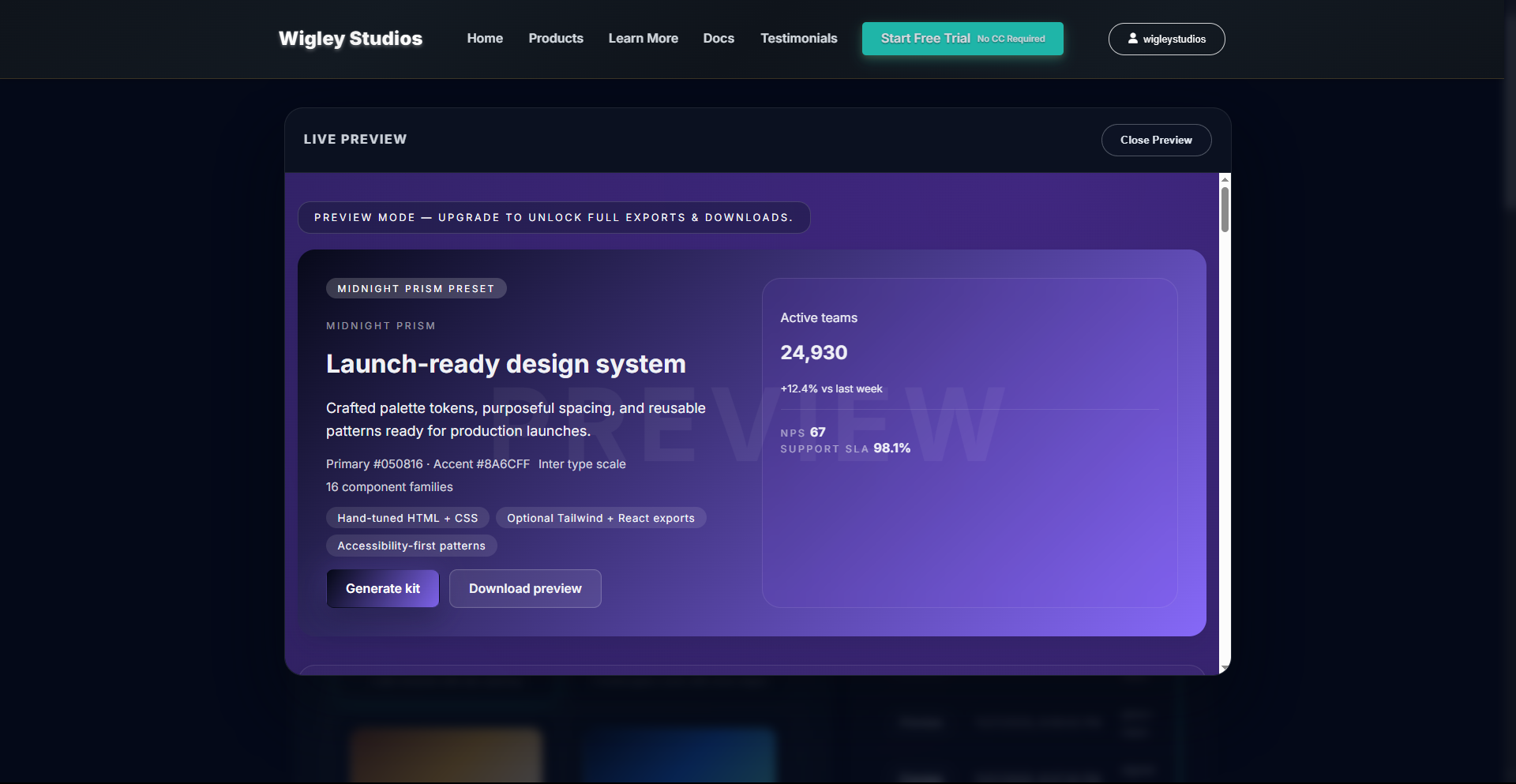
Task: Click Start Free Trial
Action: pyautogui.click(x=963, y=38)
